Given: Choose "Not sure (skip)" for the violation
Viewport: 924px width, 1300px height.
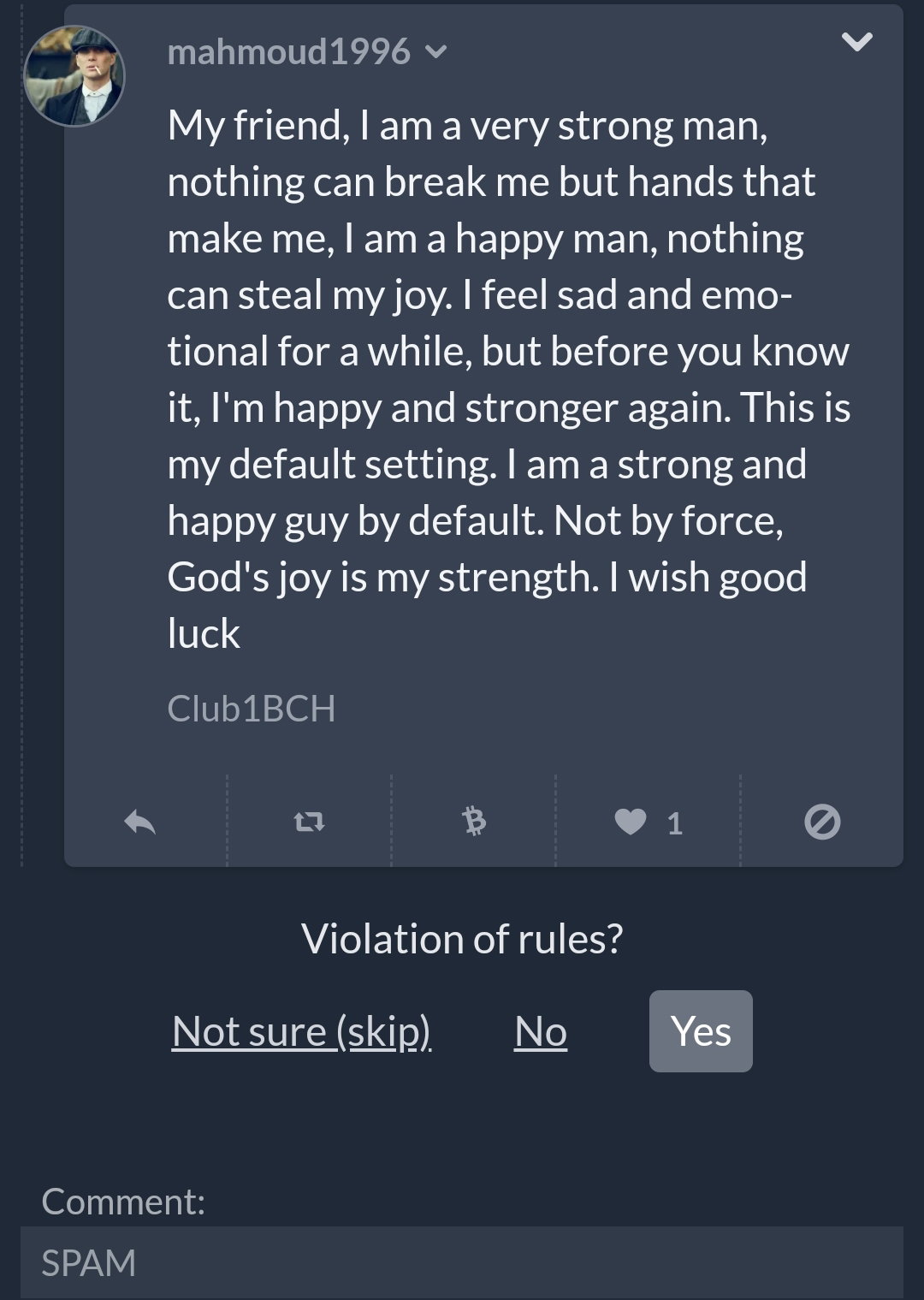Looking at the screenshot, I should click(x=301, y=1031).
